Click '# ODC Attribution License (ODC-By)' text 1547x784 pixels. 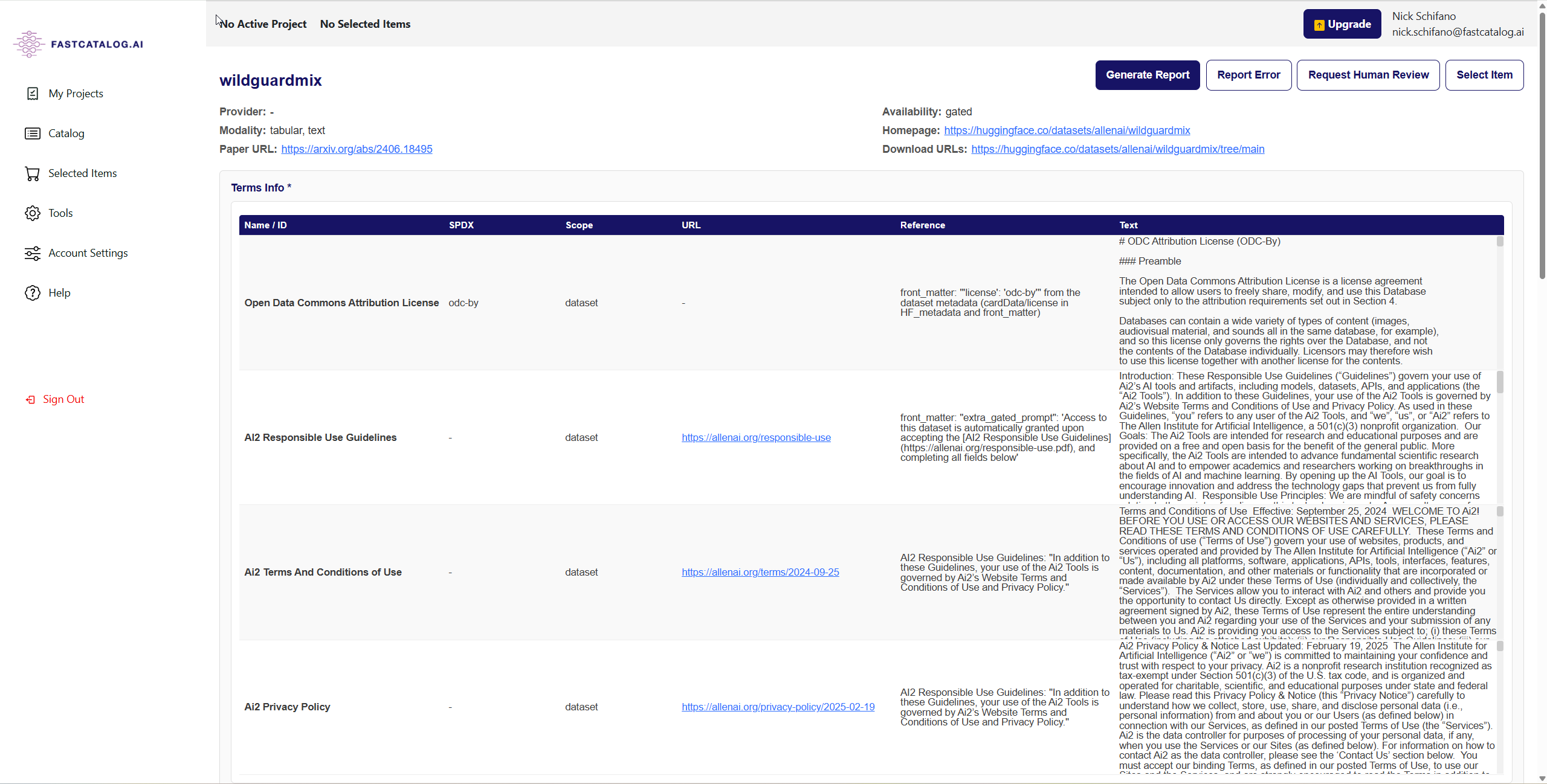coord(1200,241)
